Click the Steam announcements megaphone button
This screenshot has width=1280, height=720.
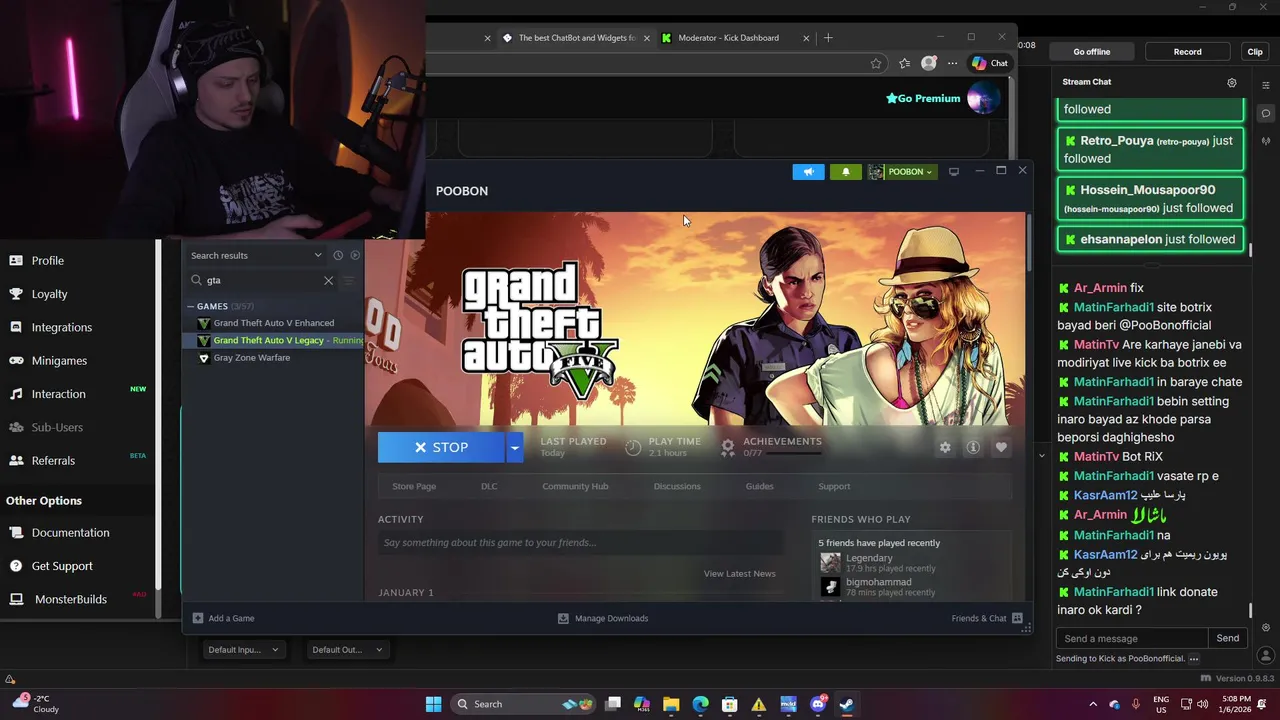pos(808,172)
